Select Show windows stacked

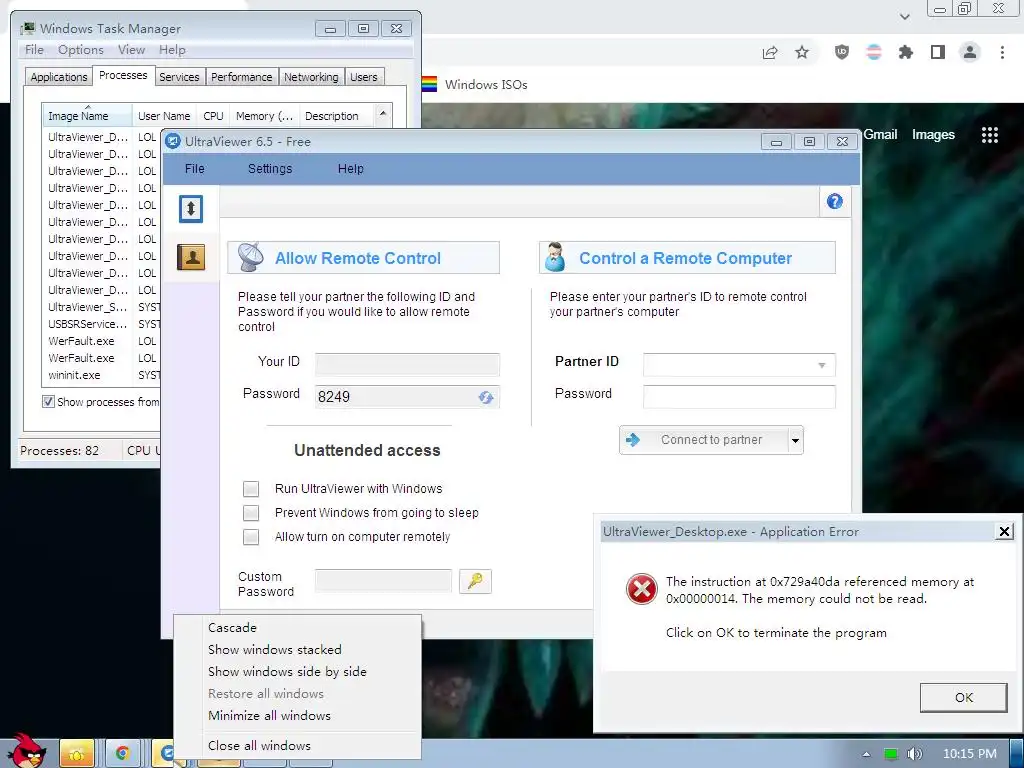(x=297, y=650)
